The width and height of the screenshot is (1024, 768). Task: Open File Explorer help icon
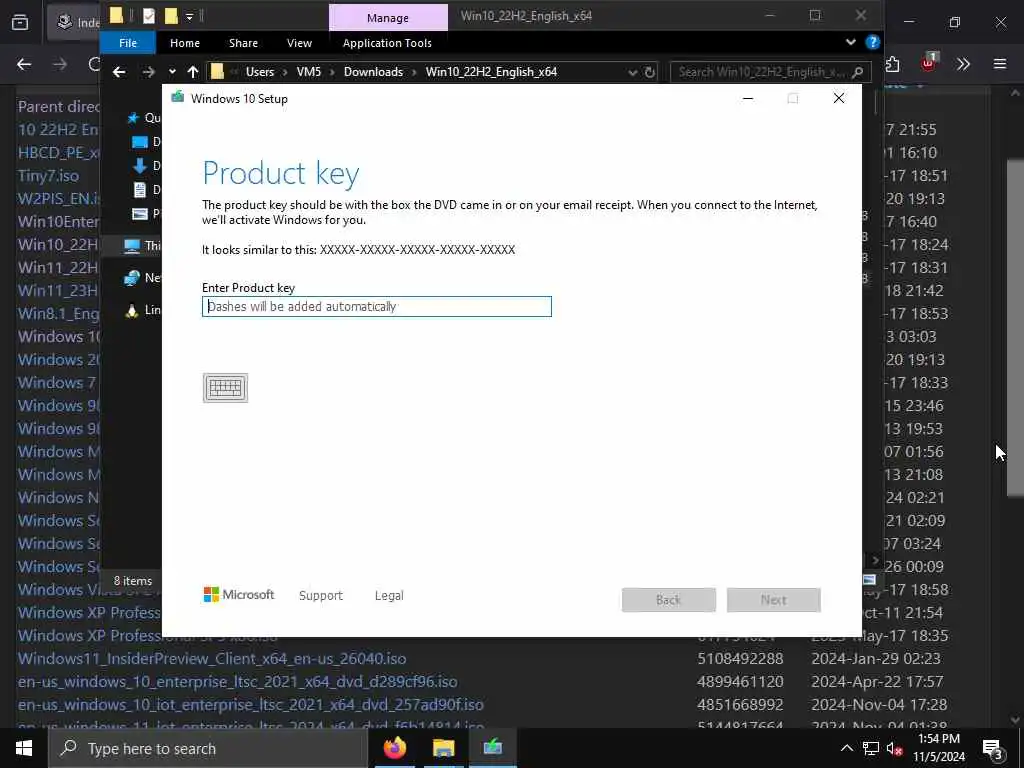click(x=872, y=42)
